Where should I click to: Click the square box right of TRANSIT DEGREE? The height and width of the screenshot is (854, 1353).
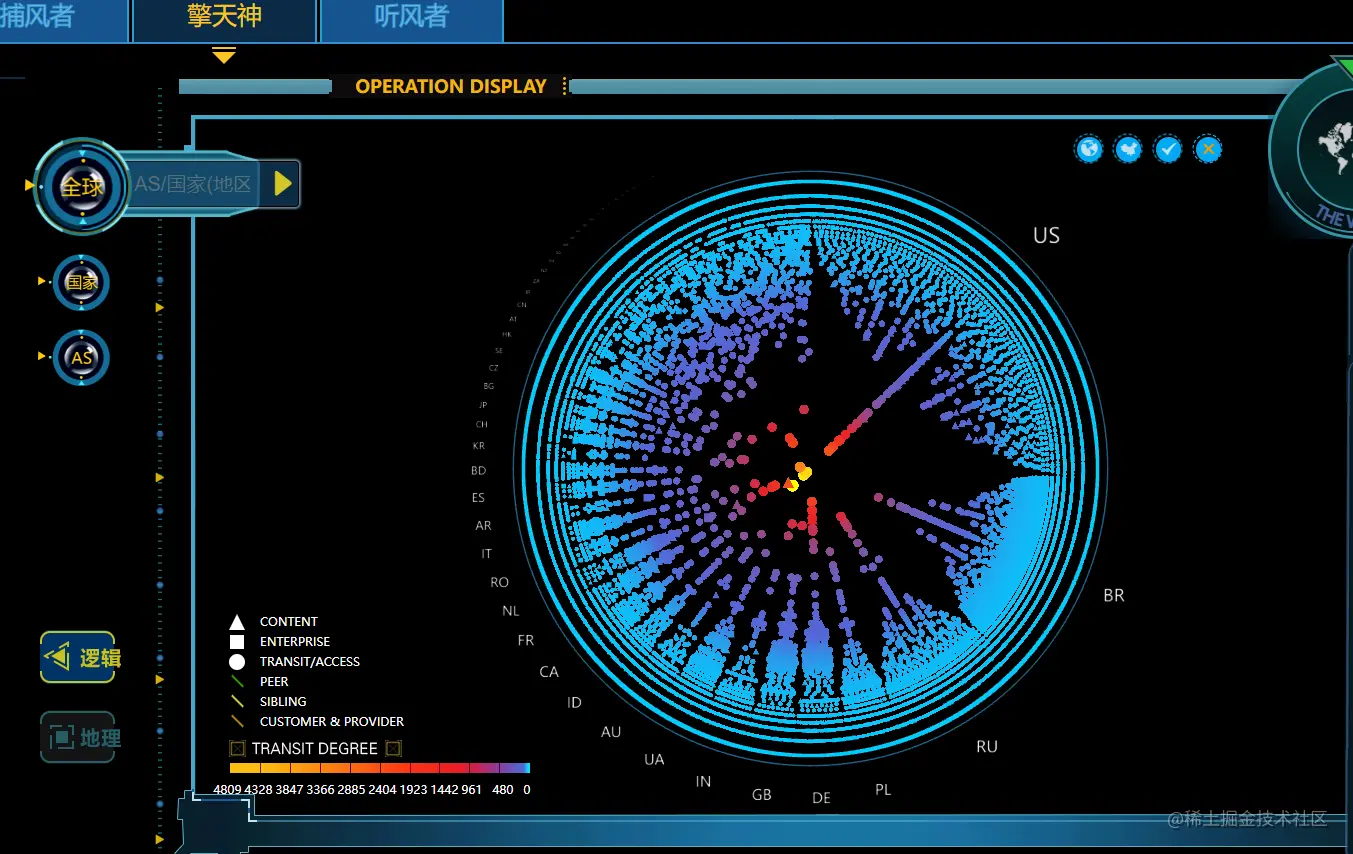(x=394, y=748)
